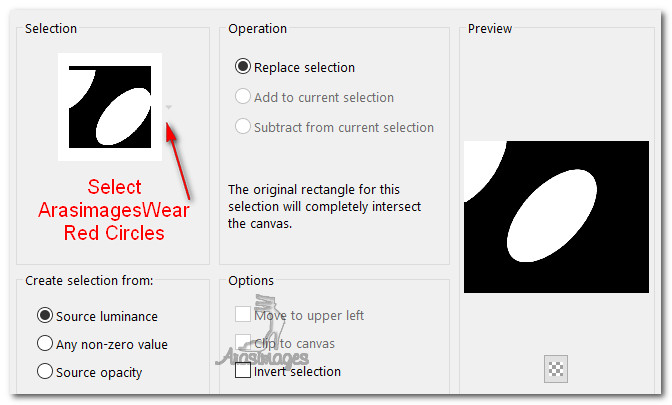Click the black-and-white selection thumbnail
Image resolution: width=672 pixels, height=405 pixels.
point(109,106)
